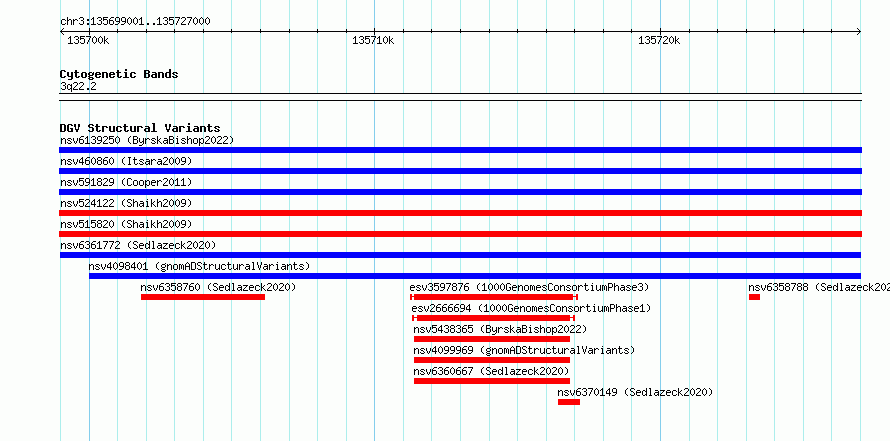Click the chr3:135699001..135727000 coordinate label
The image size is (890, 441).
point(135,22)
